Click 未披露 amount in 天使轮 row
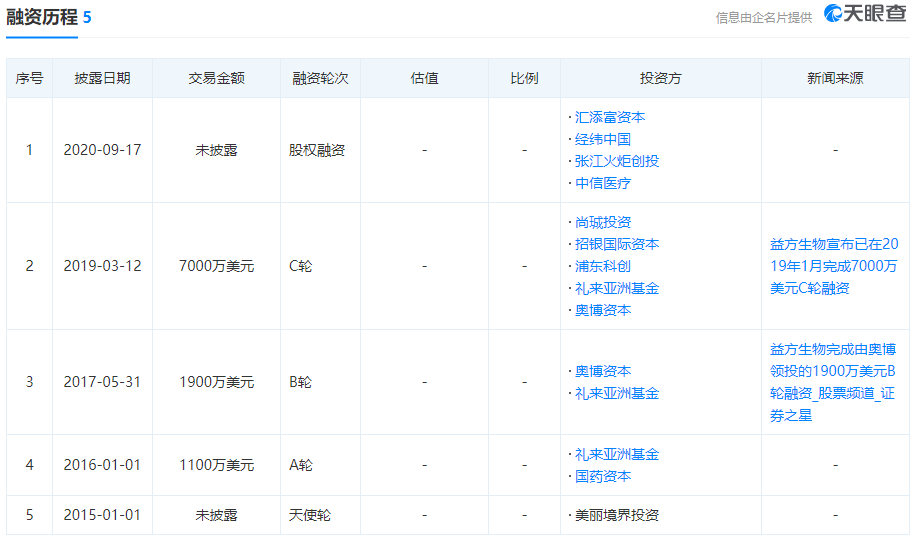The width and height of the screenshot is (918, 542). pos(216,515)
